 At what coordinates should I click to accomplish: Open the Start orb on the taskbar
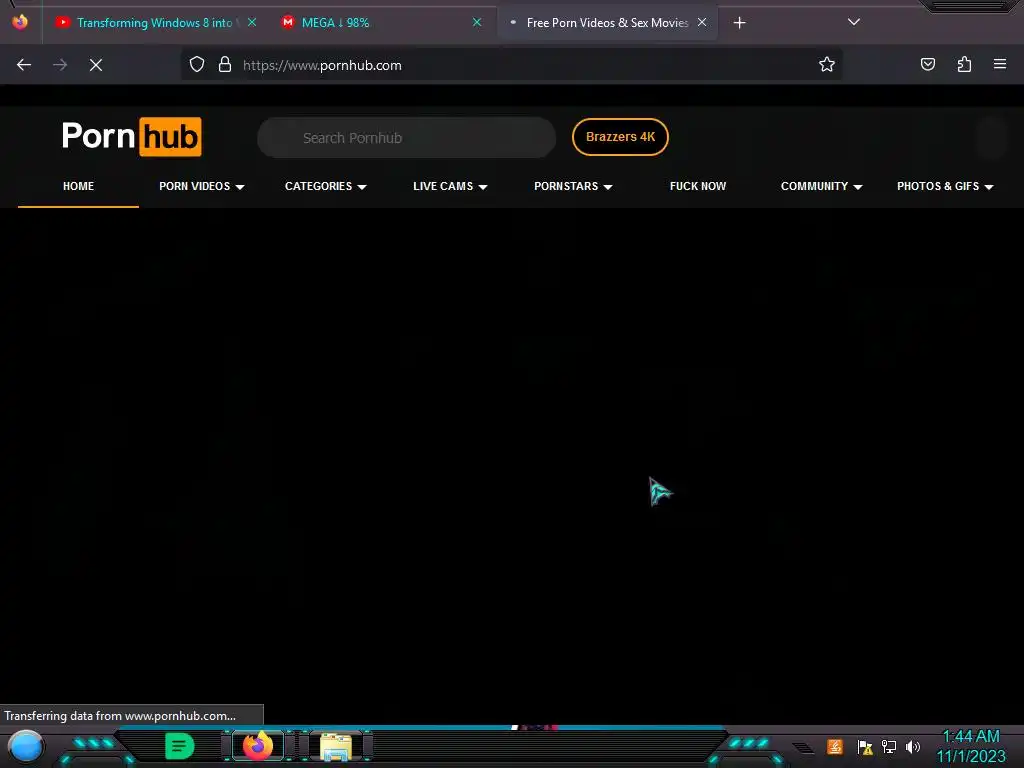click(26, 746)
